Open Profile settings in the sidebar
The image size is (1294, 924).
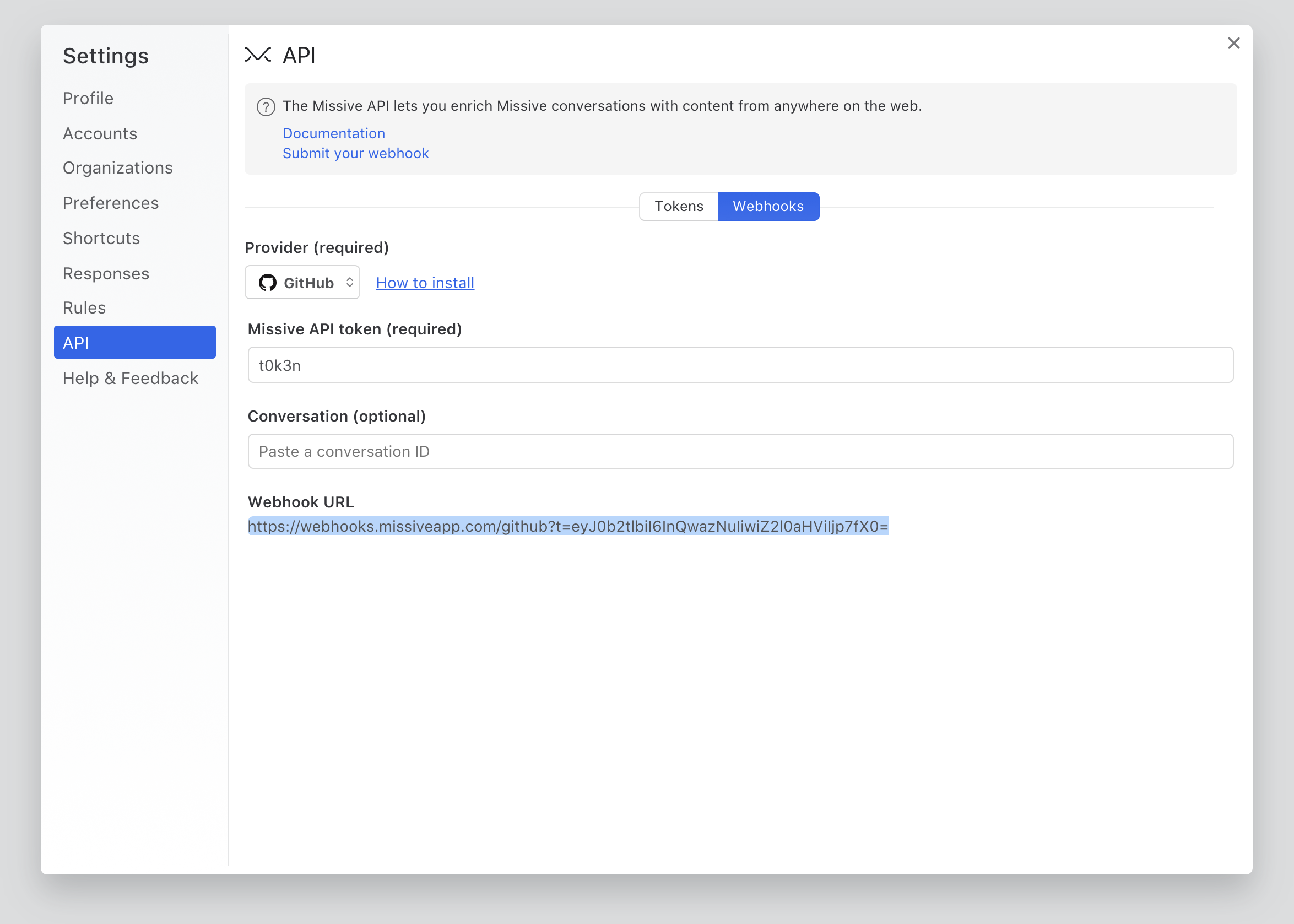(88, 99)
